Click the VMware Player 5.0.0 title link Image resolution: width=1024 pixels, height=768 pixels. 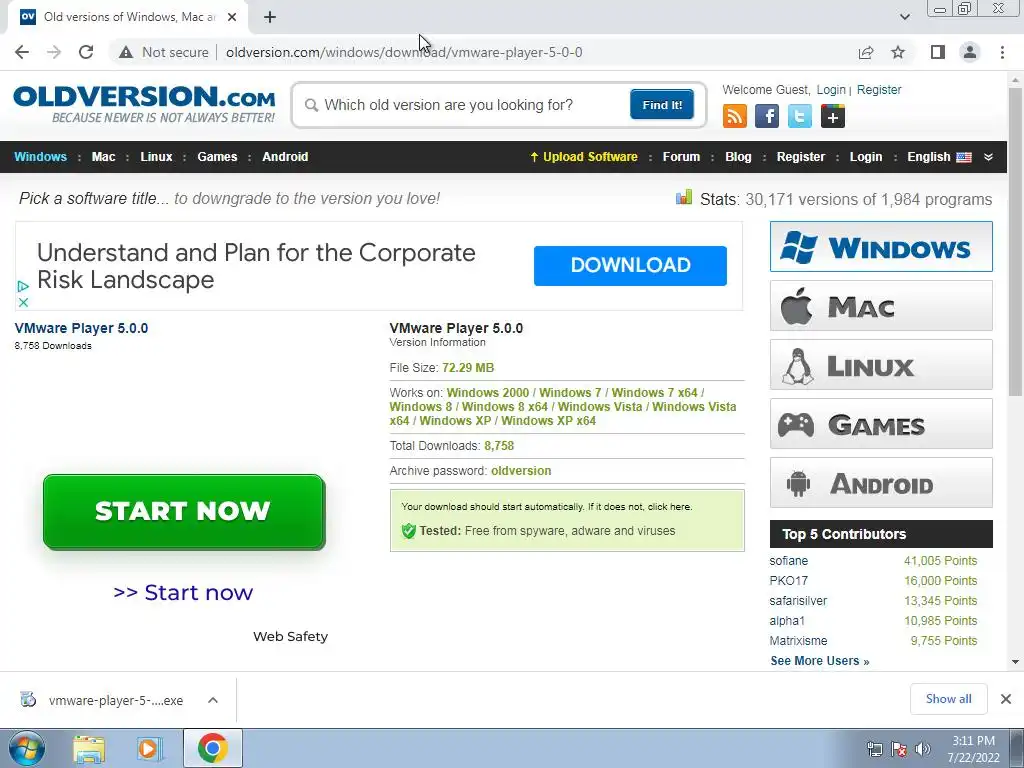pyautogui.click(x=82, y=328)
